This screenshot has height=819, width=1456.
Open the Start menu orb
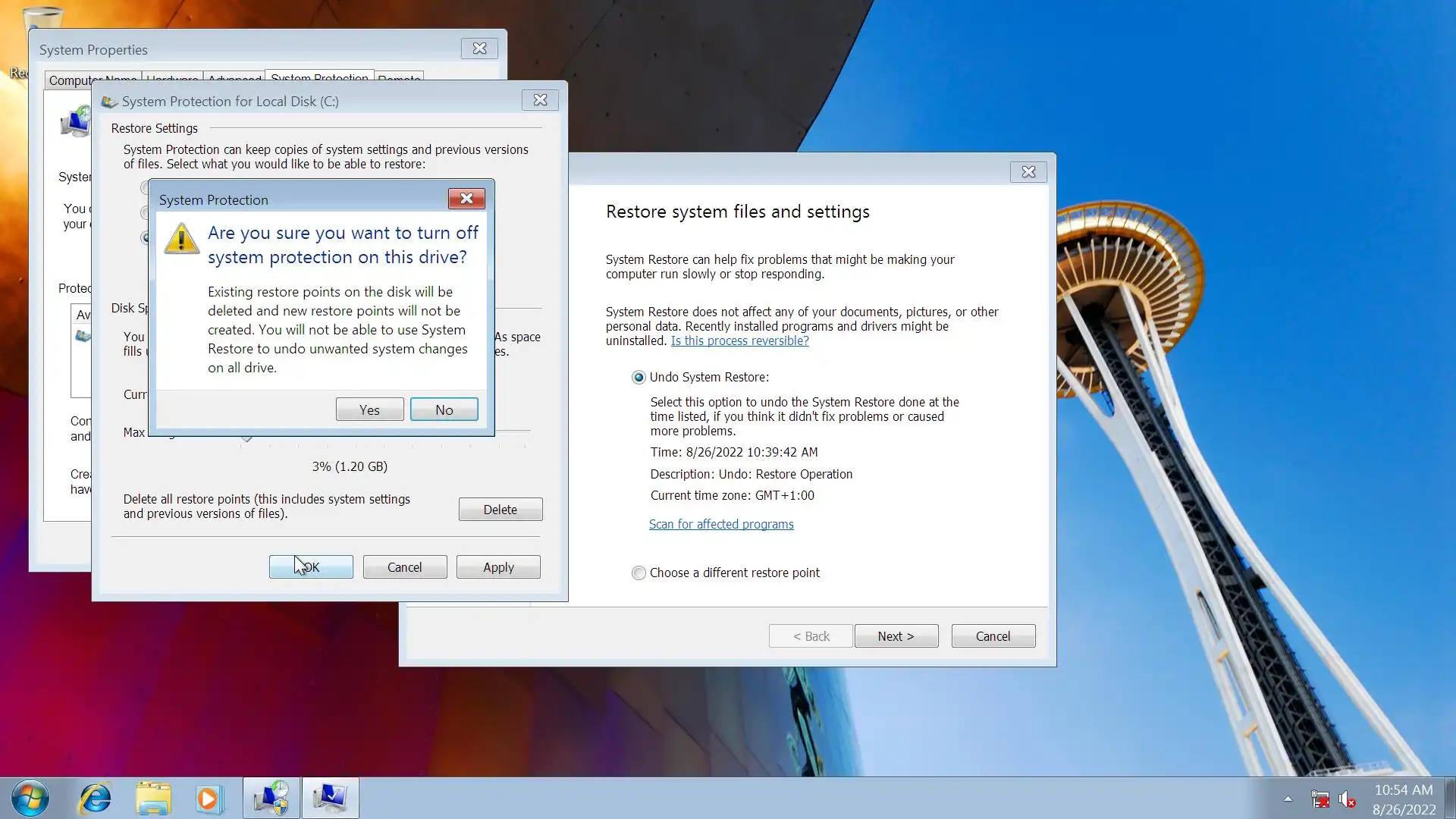pos(30,798)
